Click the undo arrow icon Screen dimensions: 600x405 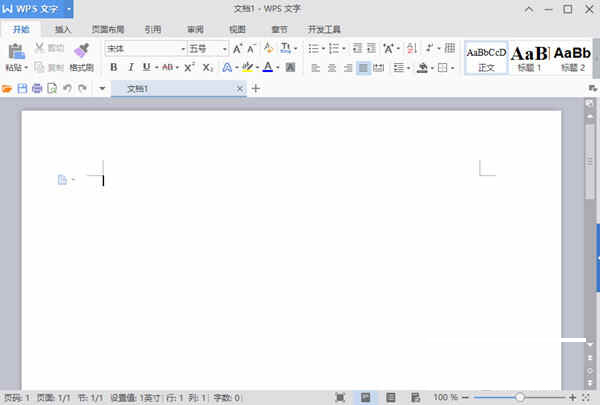[67, 89]
